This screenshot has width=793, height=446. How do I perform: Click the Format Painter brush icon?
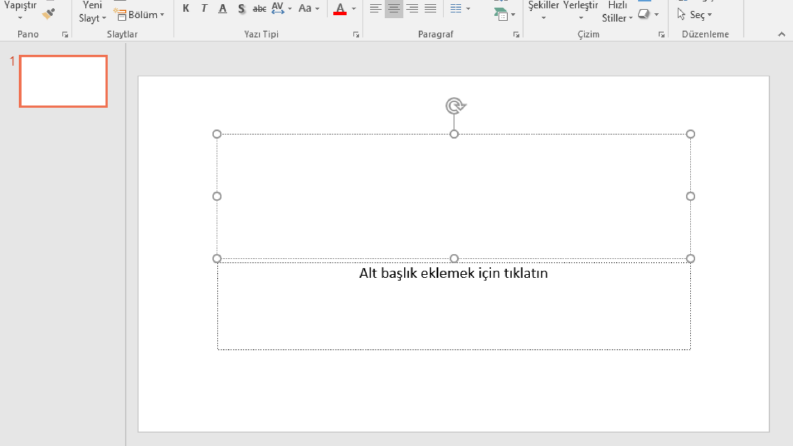[49, 14]
